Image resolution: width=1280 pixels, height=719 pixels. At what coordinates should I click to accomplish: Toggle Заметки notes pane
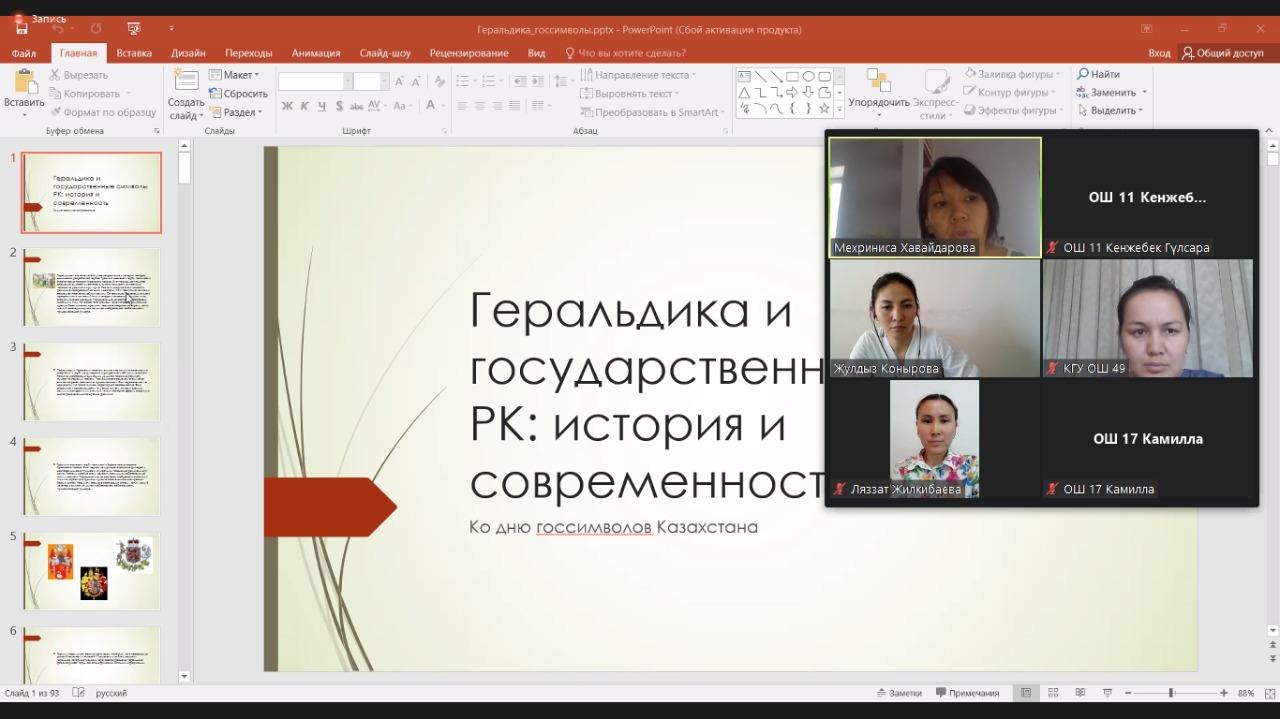pyautogui.click(x=898, y=693)
